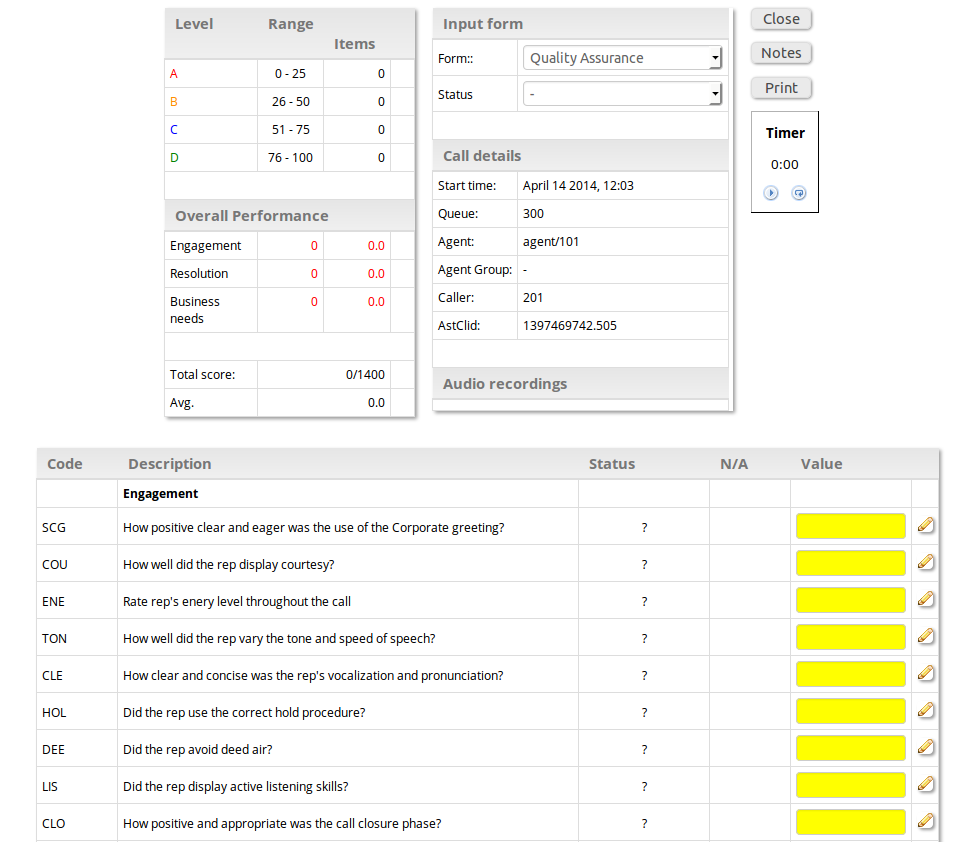Edit the HOL hold procedure row
The width and height of the screenshot is (970, 842).
(925, 711)
